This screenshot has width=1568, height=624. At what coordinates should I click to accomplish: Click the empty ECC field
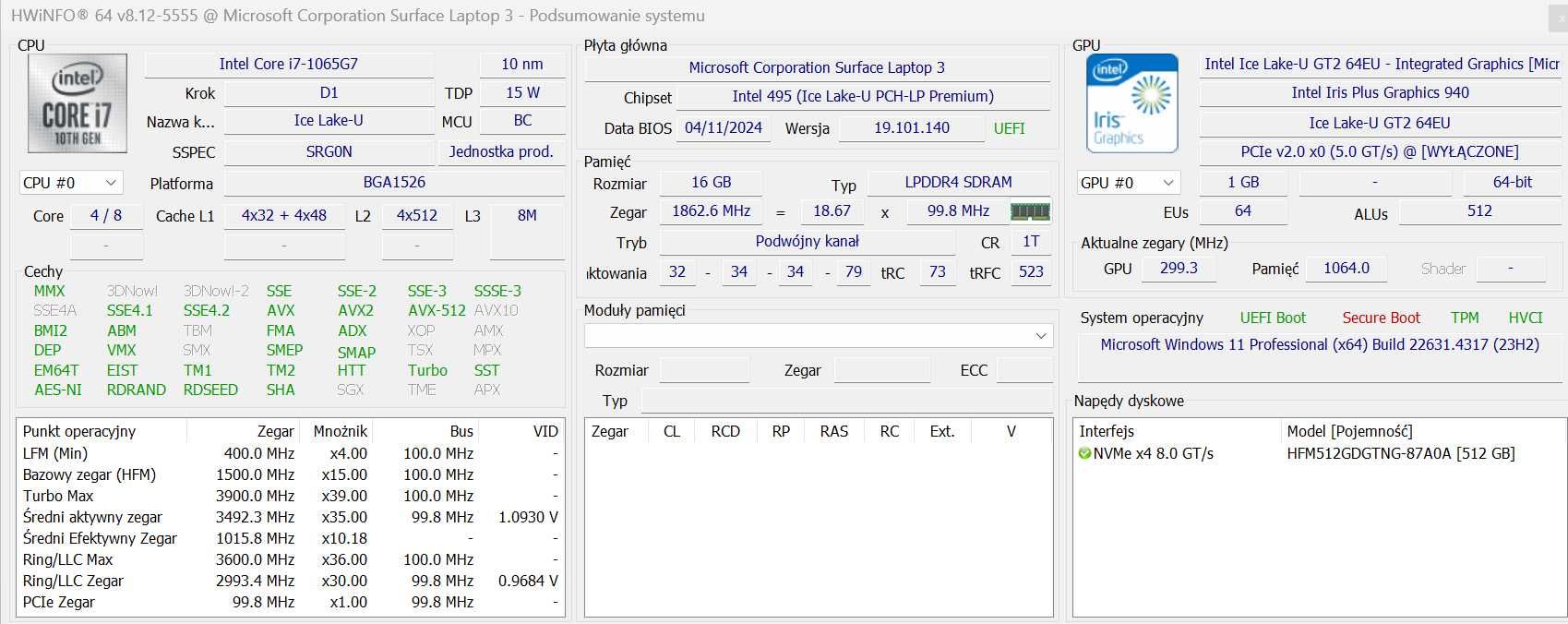pos(1024,370)
